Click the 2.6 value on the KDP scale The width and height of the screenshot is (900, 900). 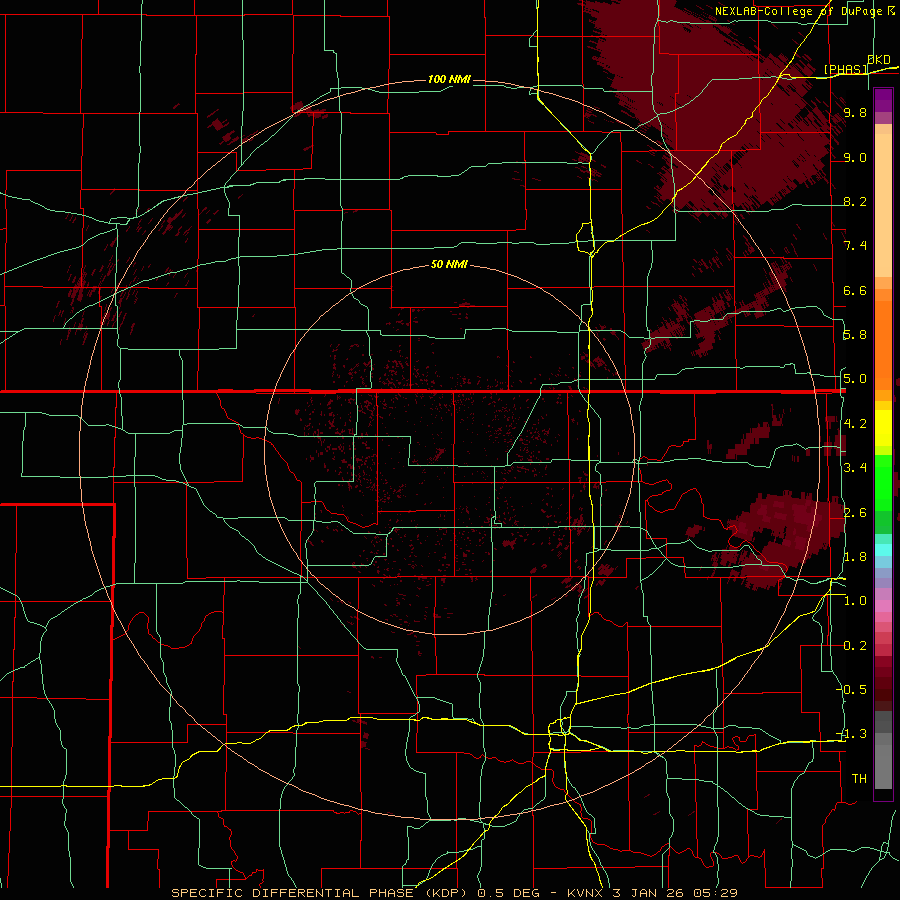(855, 513)
